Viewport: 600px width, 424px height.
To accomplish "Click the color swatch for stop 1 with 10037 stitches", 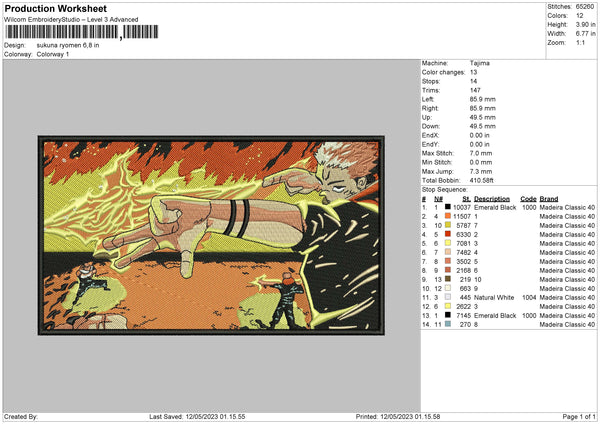I will click(x=447, y=207).
